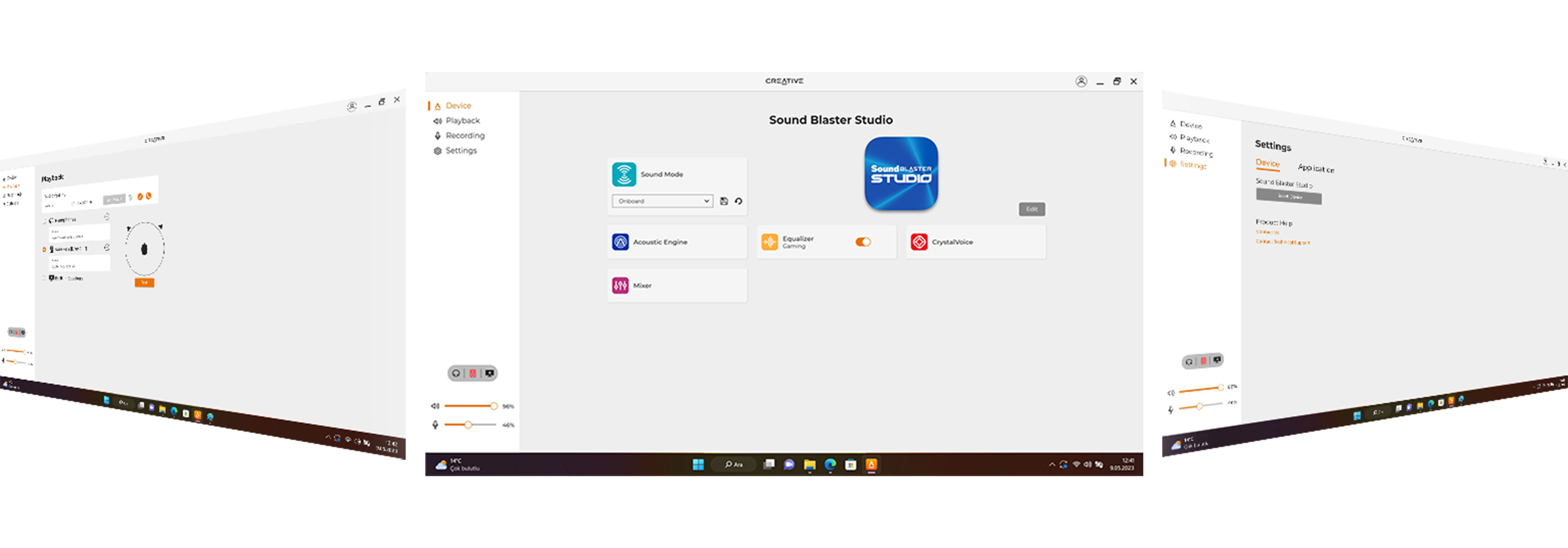Mute the speaker volume icon in sidebar
Image resolution: width=1568 pixels, height=548 pixels.
tap(435, 406)
